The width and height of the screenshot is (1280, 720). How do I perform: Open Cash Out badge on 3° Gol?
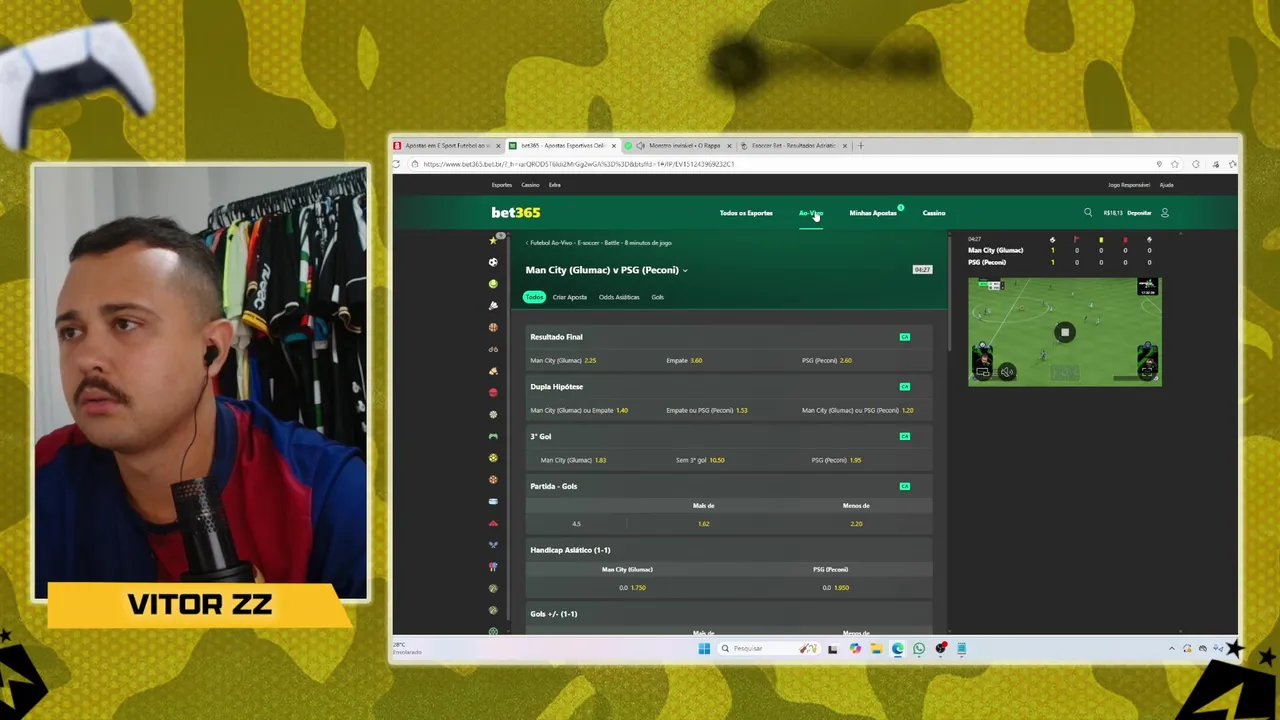pos(905,436)
